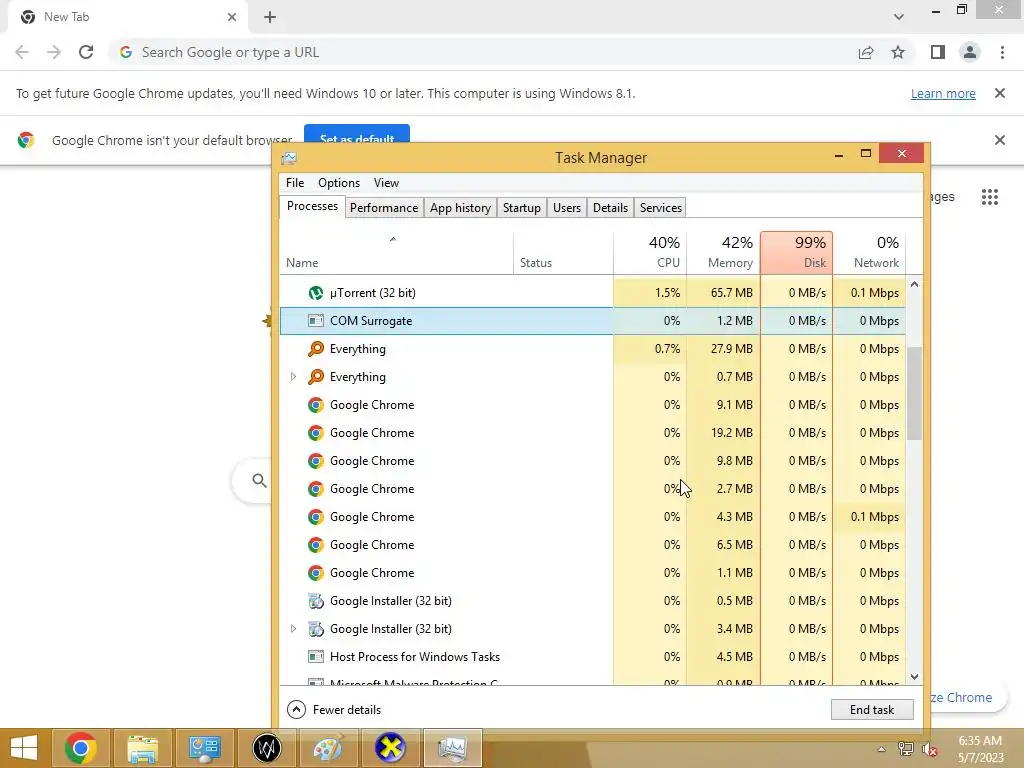Expand the second Google Installer process group
1024x768 pixels.
pyautogui.click(x=293, y=629)
